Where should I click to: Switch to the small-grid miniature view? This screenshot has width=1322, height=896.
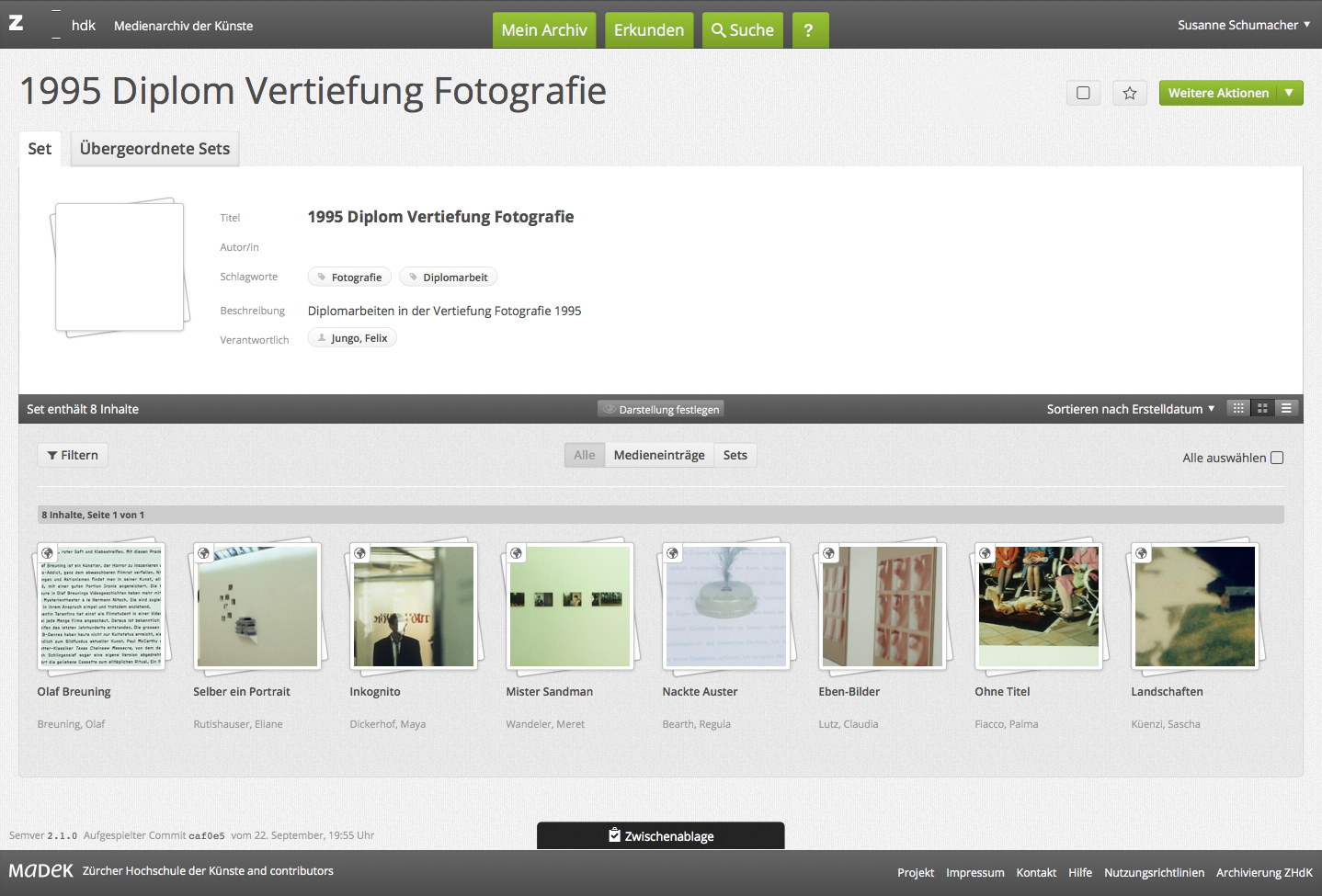[x=1238, y=408]
